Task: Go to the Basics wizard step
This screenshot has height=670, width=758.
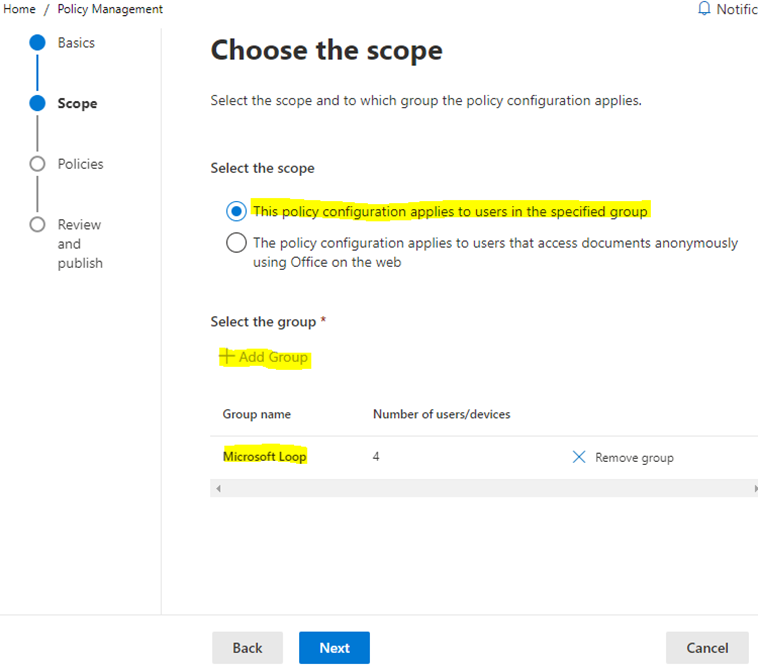Action: (x=76, y=43)
